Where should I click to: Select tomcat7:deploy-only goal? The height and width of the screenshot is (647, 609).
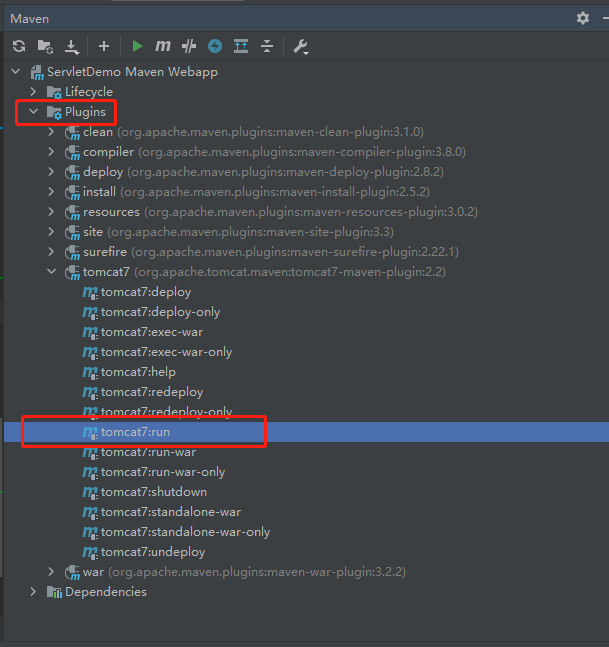pyautogui.click(x=161, y=312)
